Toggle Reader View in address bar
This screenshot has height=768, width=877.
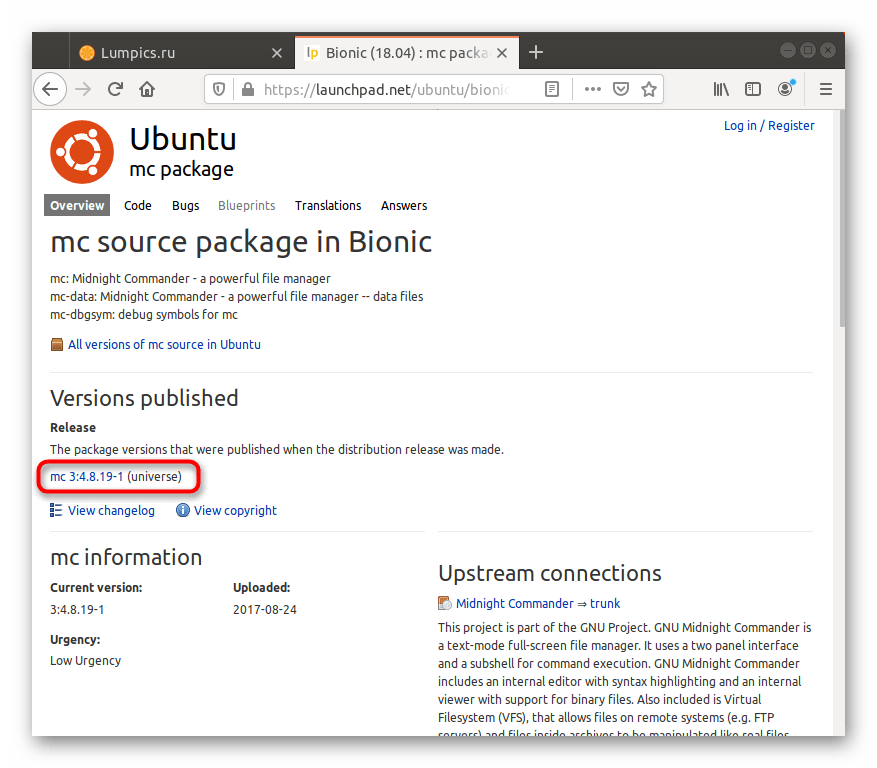pos(551,89)
